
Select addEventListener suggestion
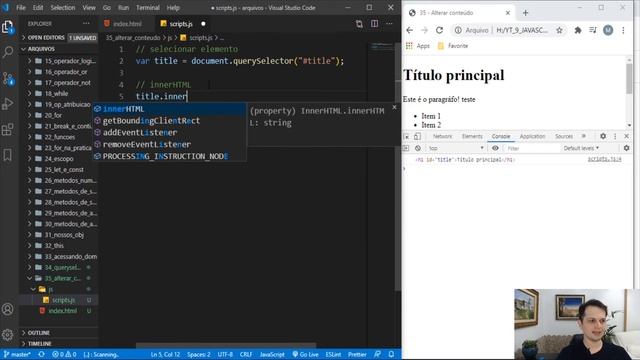169,133
